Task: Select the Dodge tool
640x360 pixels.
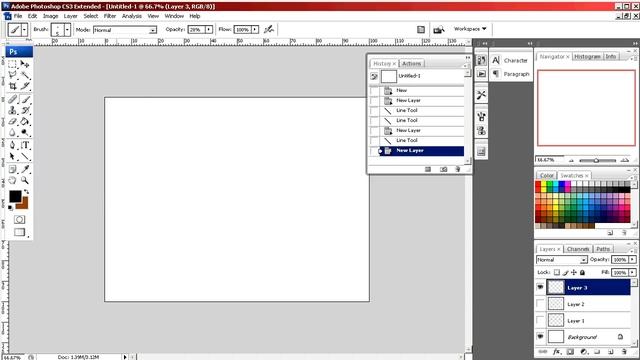Action: [x=25, y=132]
